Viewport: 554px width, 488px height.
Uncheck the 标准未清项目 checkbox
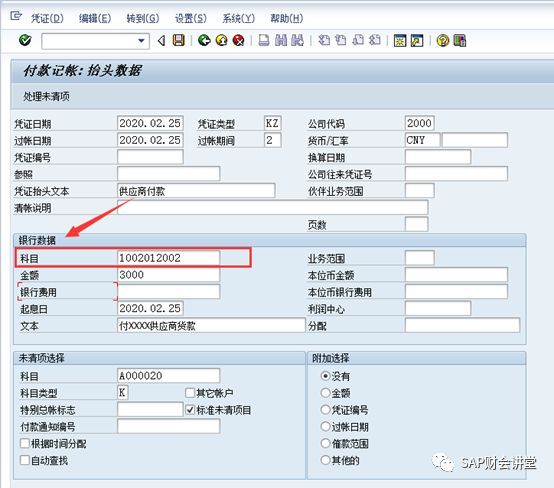coord(190,410)
